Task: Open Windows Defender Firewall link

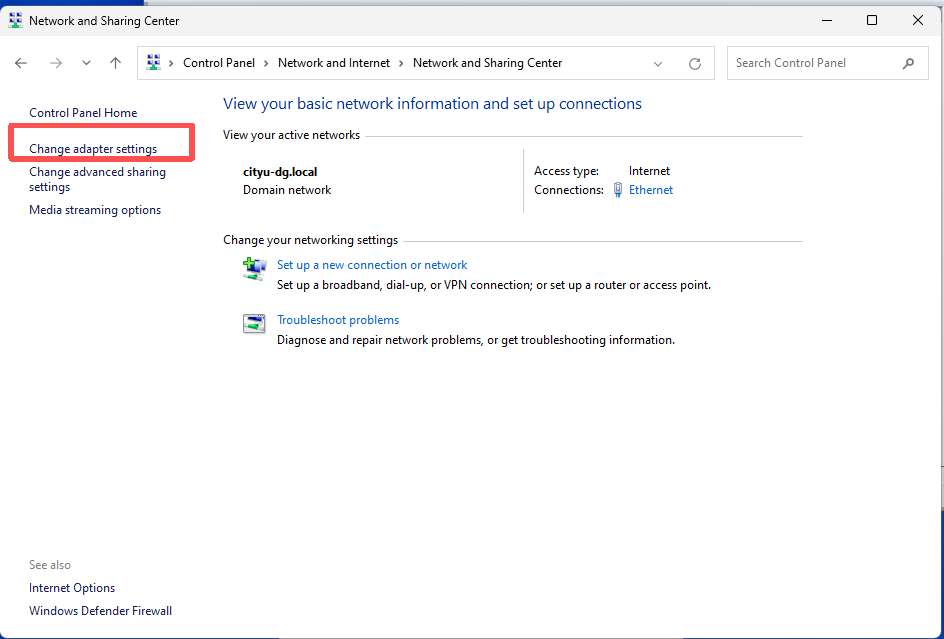Action: pos(100,611)
